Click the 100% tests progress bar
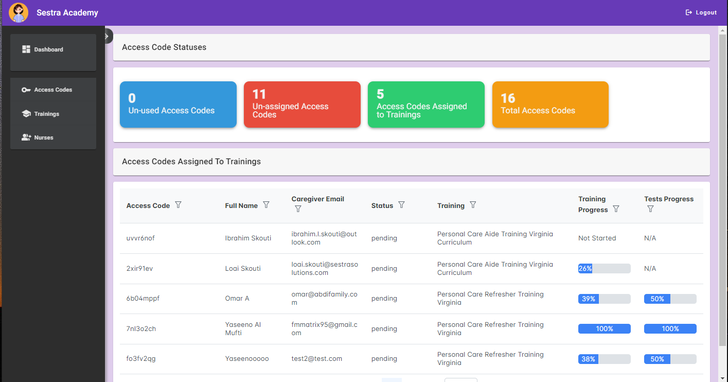This screenshot has height=382, width=728. click(x=670, y=329)
